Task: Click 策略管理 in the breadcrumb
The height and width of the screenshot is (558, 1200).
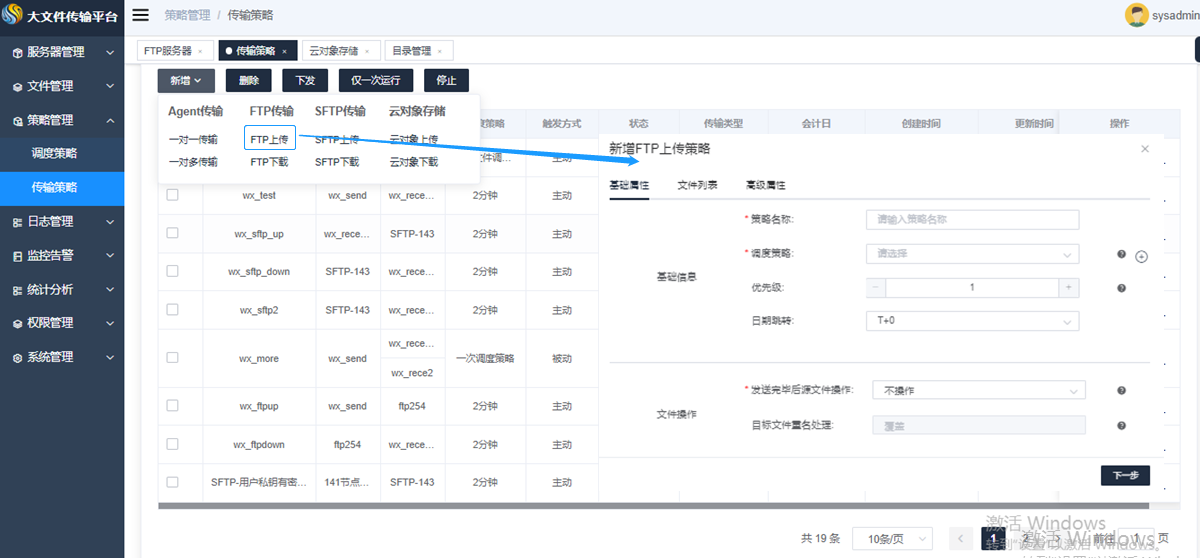Action: (x=187, y=16)
